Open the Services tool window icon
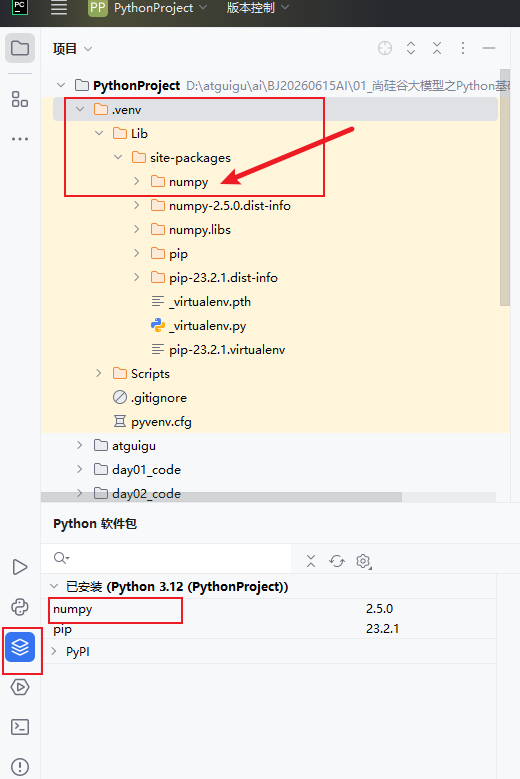Image resolution: width=520 pixels, height=779 pixels. pos(20,687)
